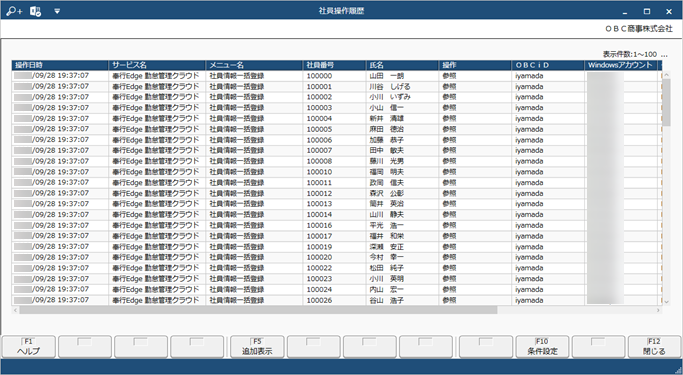Click 奉行Edge 勤怠管理クラウド cell in row 100024
Viewport: 683px width, 375px height.
click(x=157, y=290)
